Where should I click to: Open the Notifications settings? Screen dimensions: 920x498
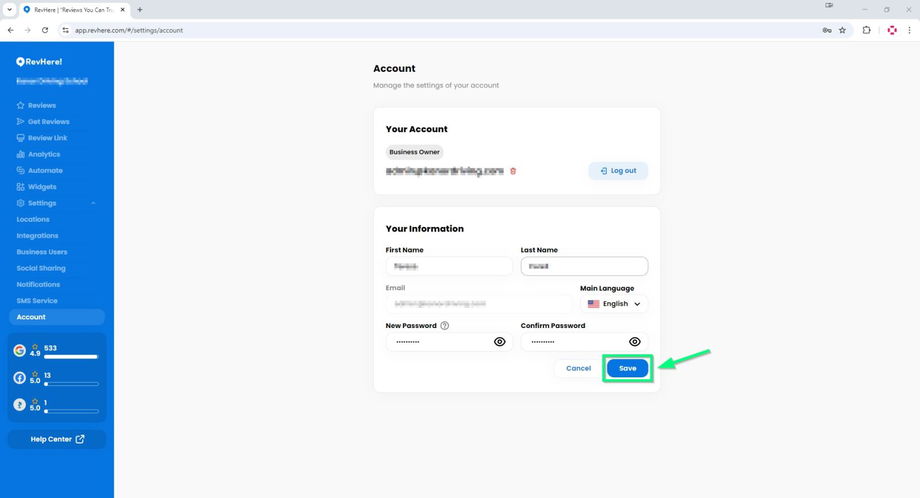point(38,284)
